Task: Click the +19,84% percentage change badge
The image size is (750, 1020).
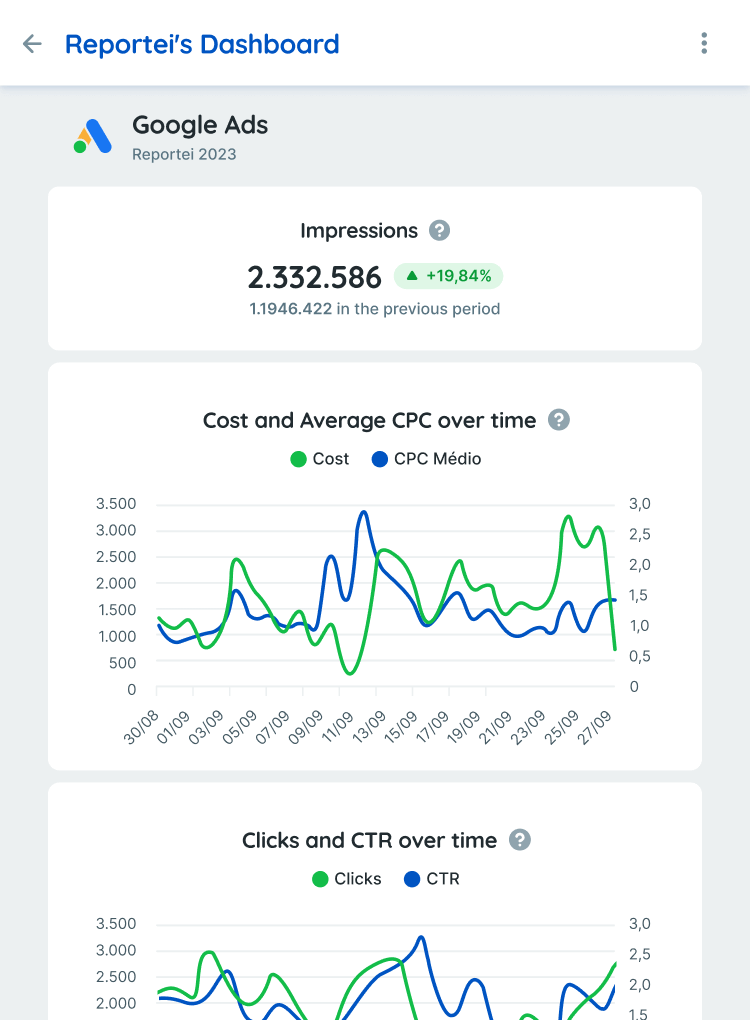Action: pos(449,275)
